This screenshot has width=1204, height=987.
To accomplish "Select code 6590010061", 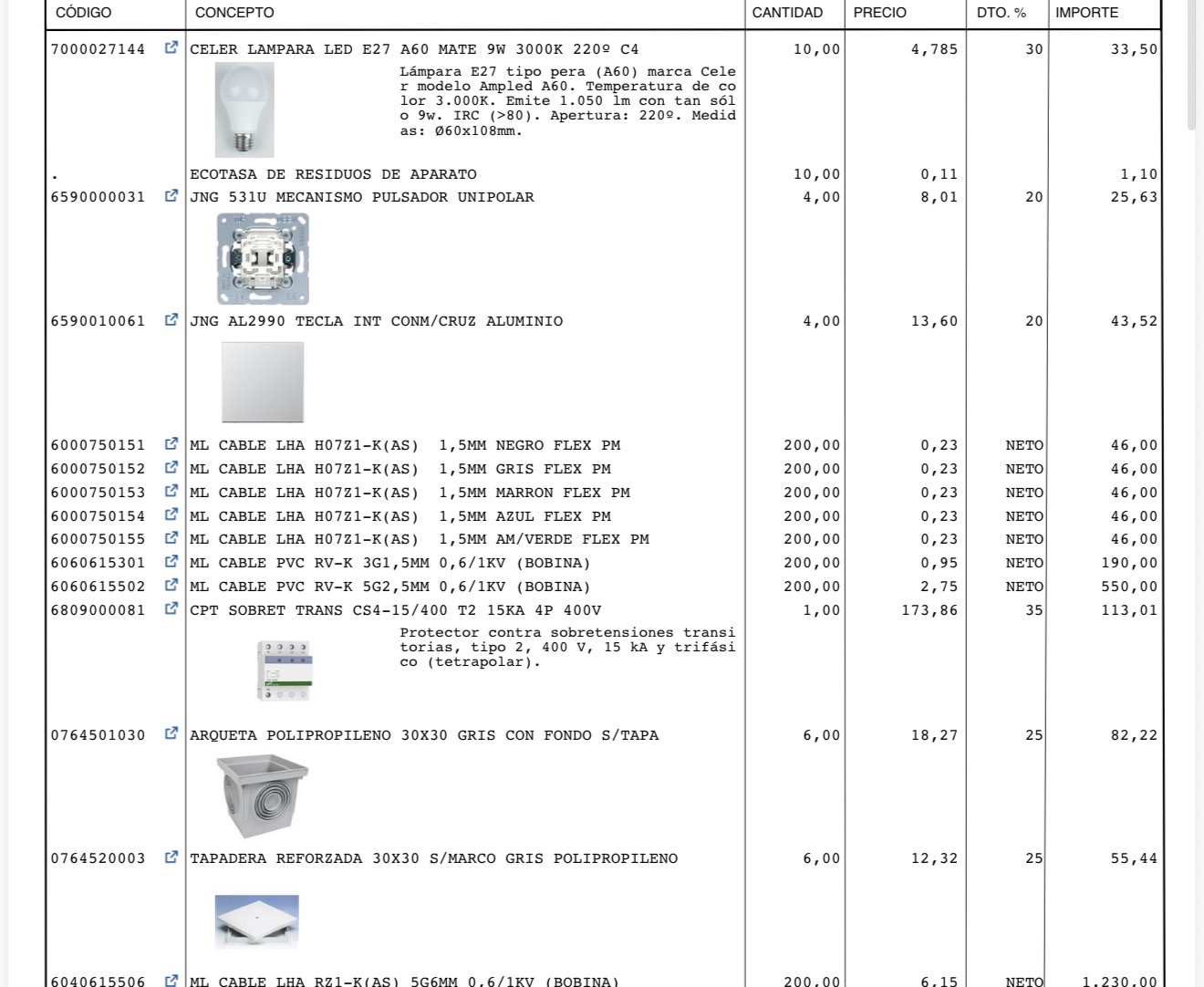I will [x=98, y=321].
